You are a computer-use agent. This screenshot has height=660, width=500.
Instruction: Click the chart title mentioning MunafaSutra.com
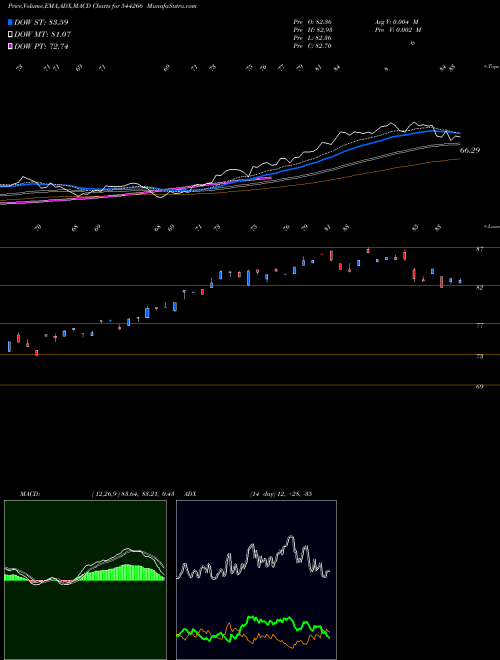(102, 6)
